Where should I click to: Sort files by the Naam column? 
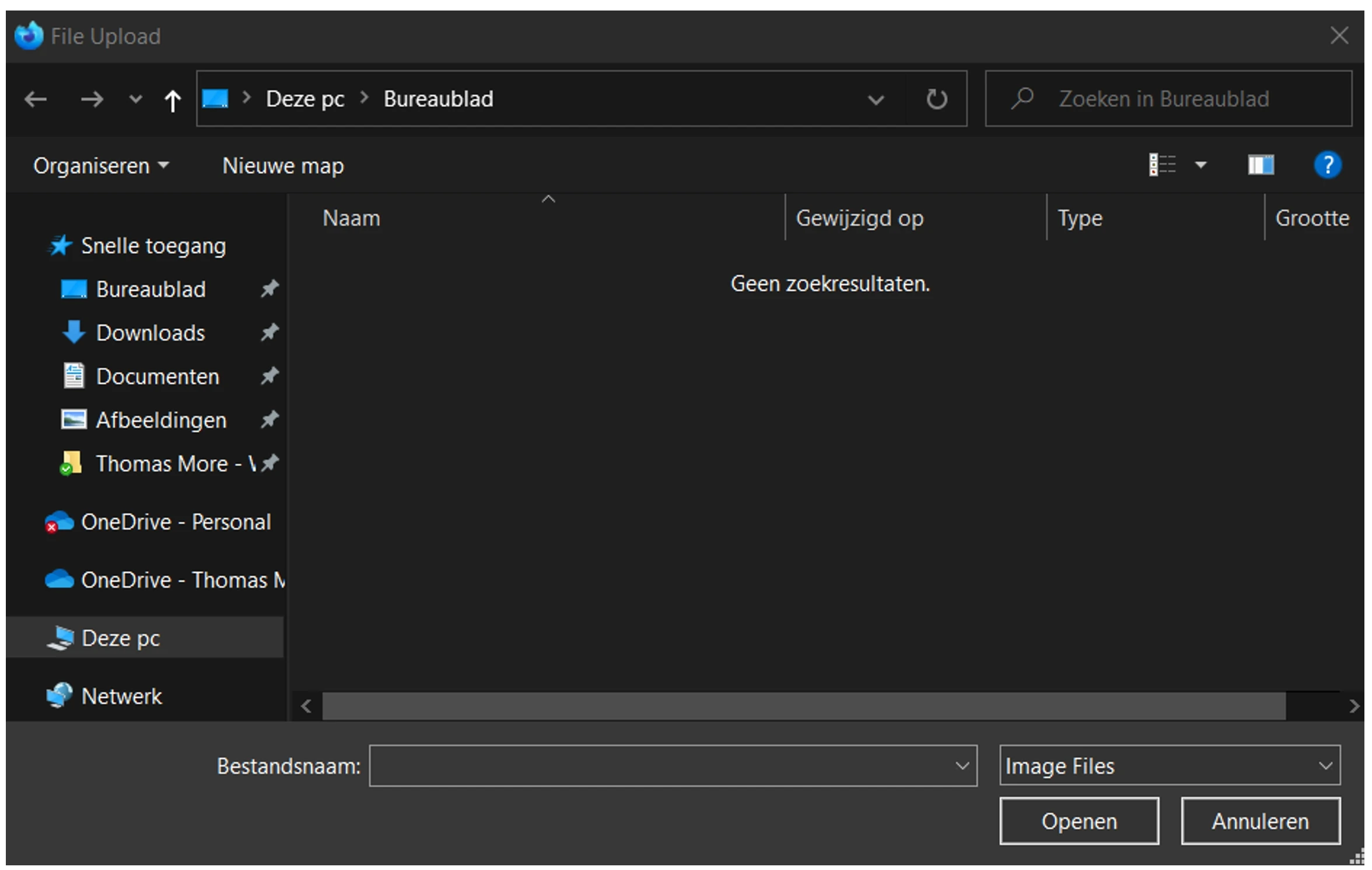pyautogui.click(x=351, y=218)
